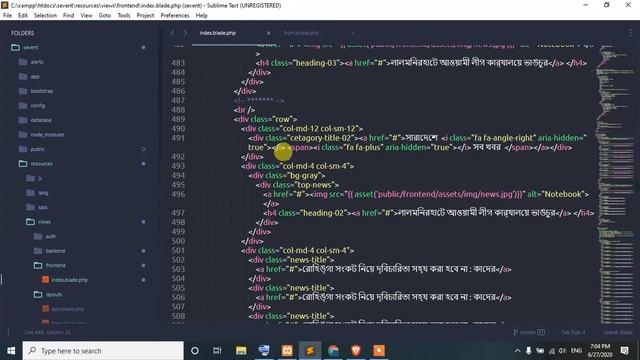Go forward with the tab right arrow
The image size is (640, 360).
pyautogui.click(x=185, y=33)
